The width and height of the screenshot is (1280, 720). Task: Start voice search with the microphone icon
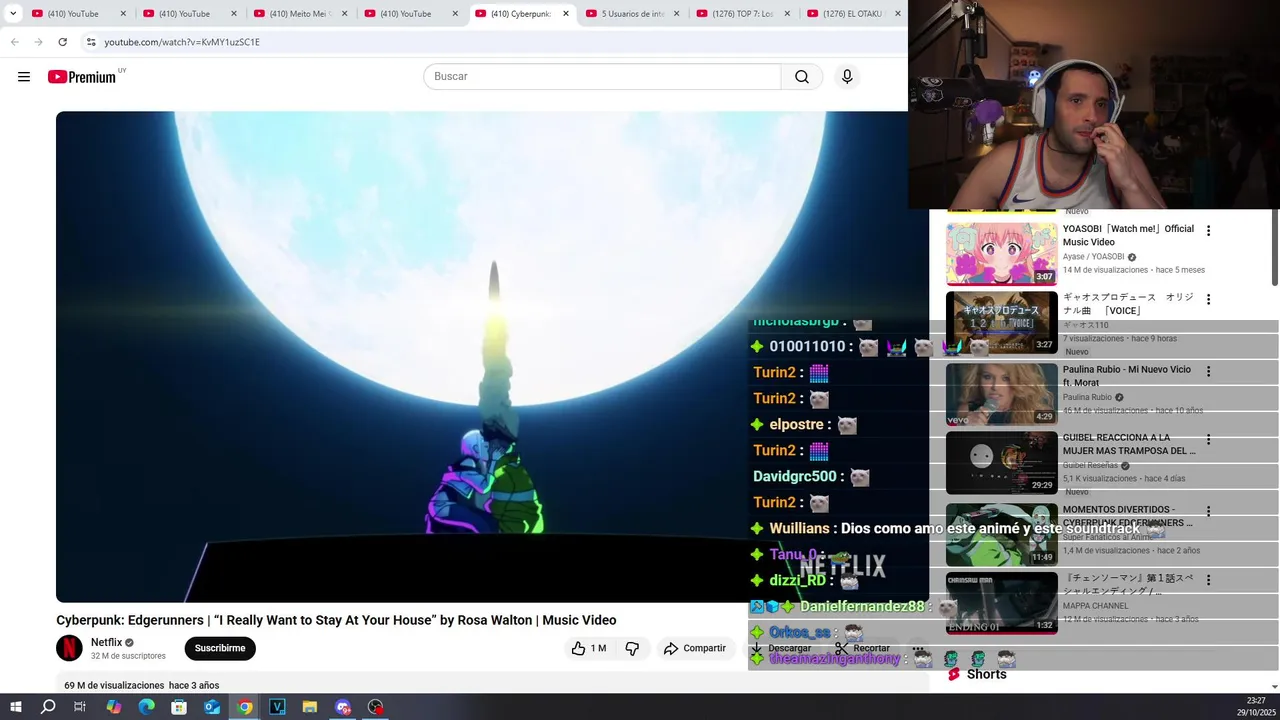click(847, 77)
